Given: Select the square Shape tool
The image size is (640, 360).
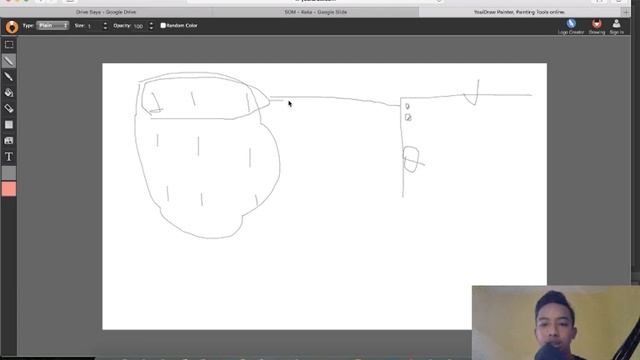Looking at the screenshot, I should click(x=9, y=124).
